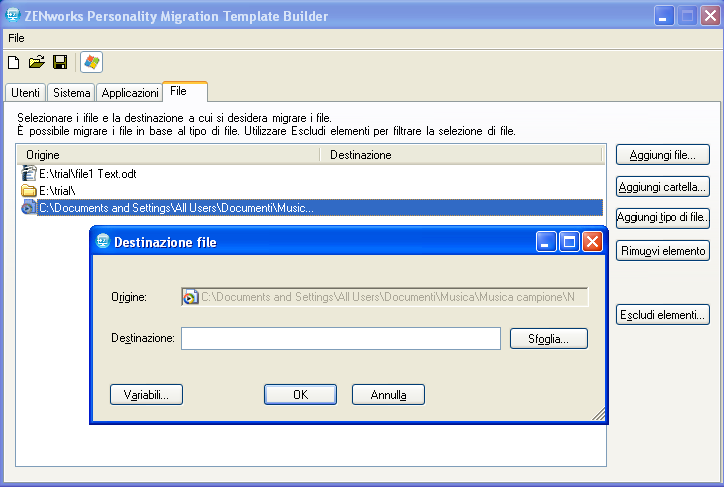
Task: Switch to the Sistema tab
Action: pos(72,93)
